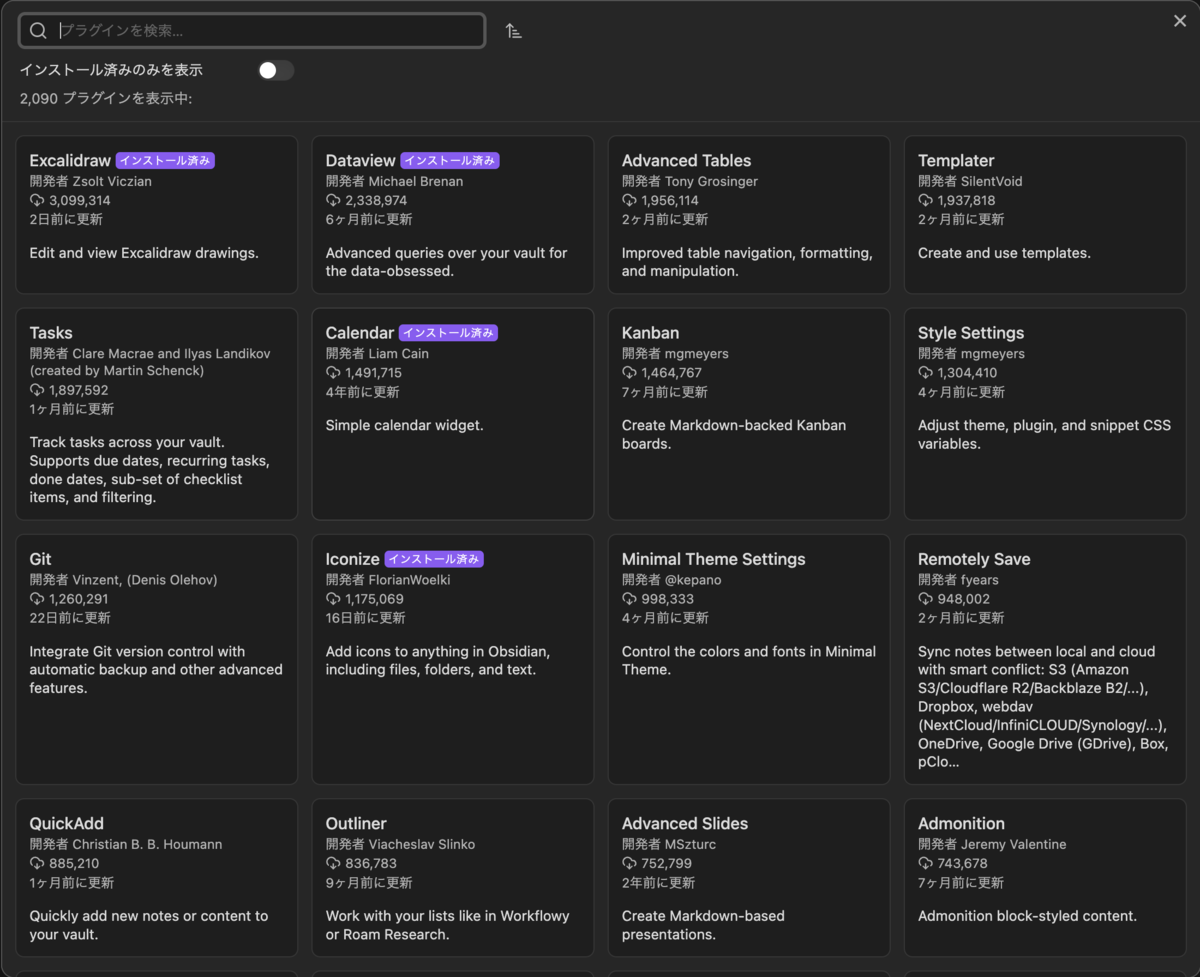Screen dimensions: 1200x977
Task: View the Remotely Save plugin
Action: [1044, 659]
